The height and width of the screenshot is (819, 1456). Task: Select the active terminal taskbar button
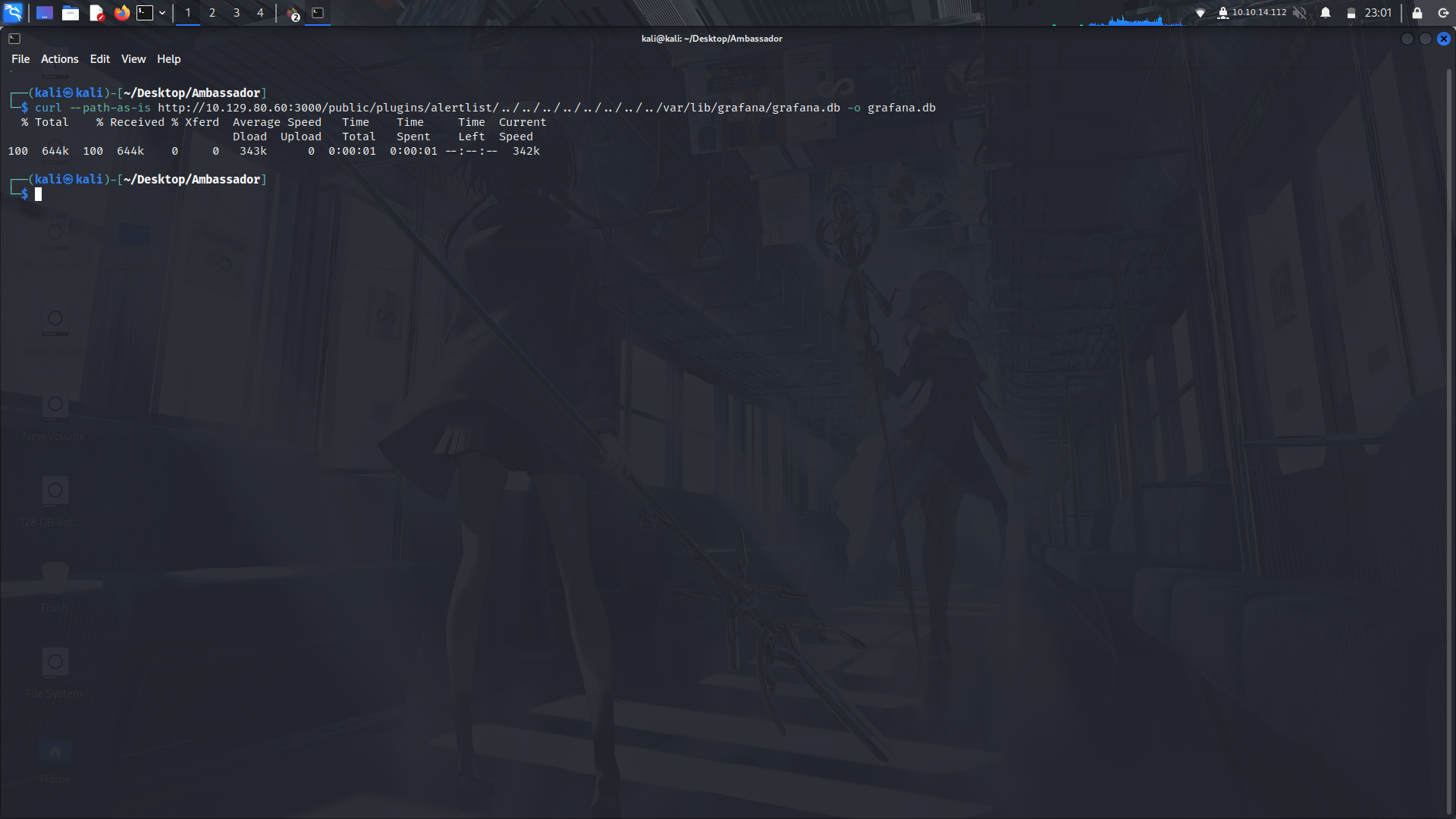click(x=318, y=12)
